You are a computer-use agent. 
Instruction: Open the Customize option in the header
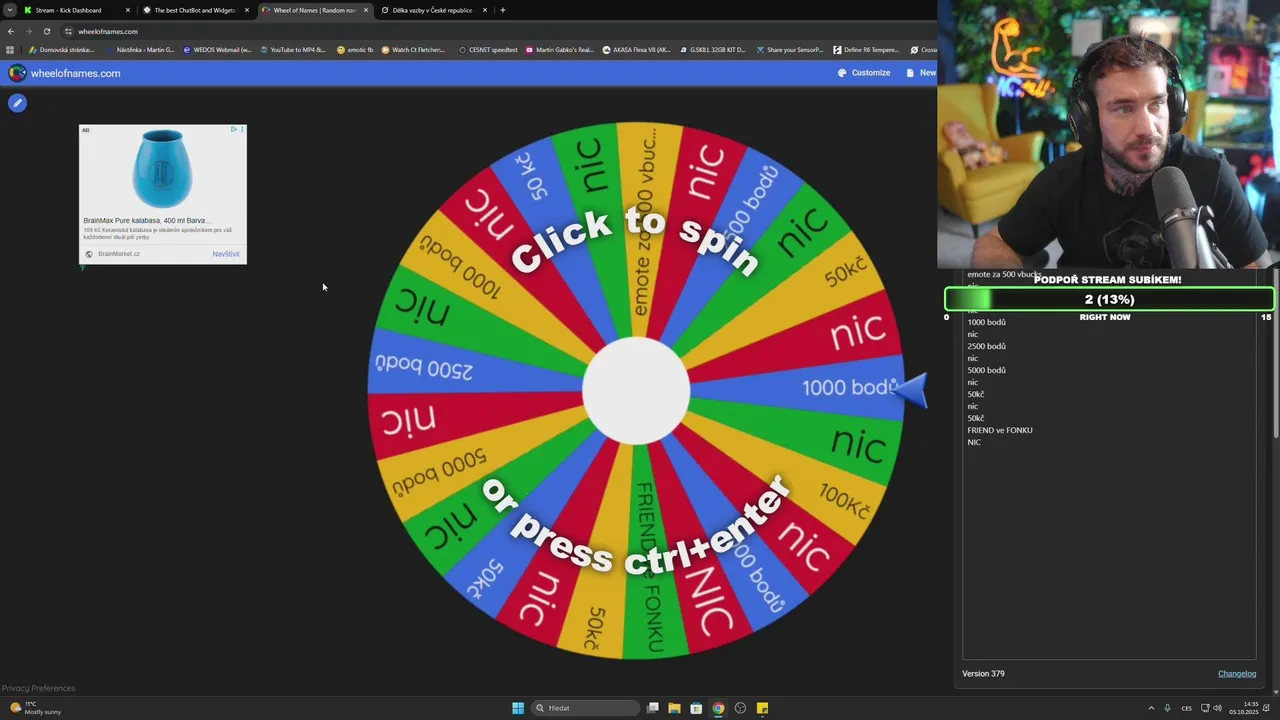tap(864, 73)
